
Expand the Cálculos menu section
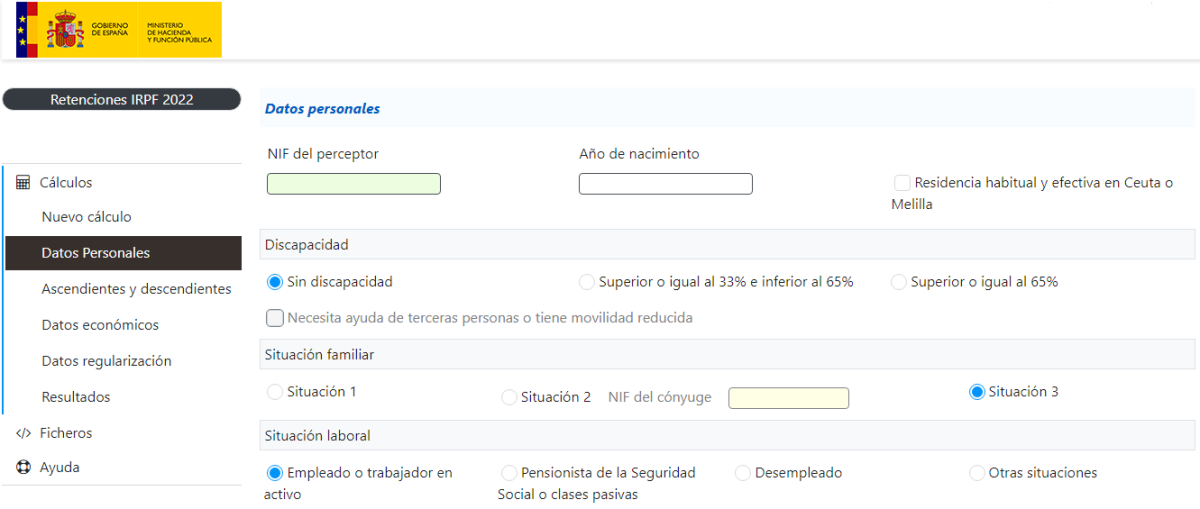[x=66, y=183]
